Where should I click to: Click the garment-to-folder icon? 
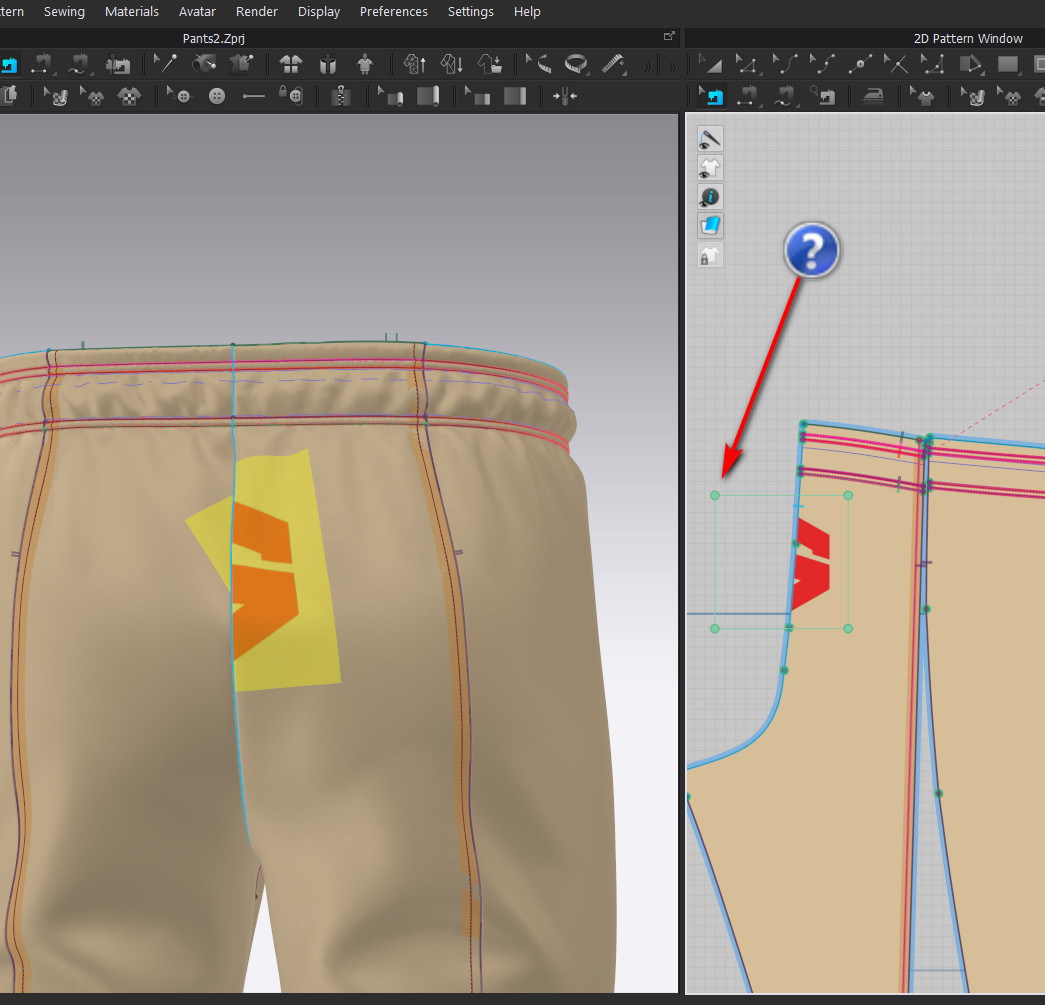point(490,65)
